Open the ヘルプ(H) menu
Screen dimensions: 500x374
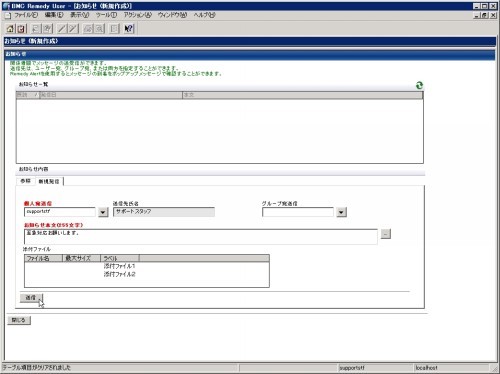(204, 15)
